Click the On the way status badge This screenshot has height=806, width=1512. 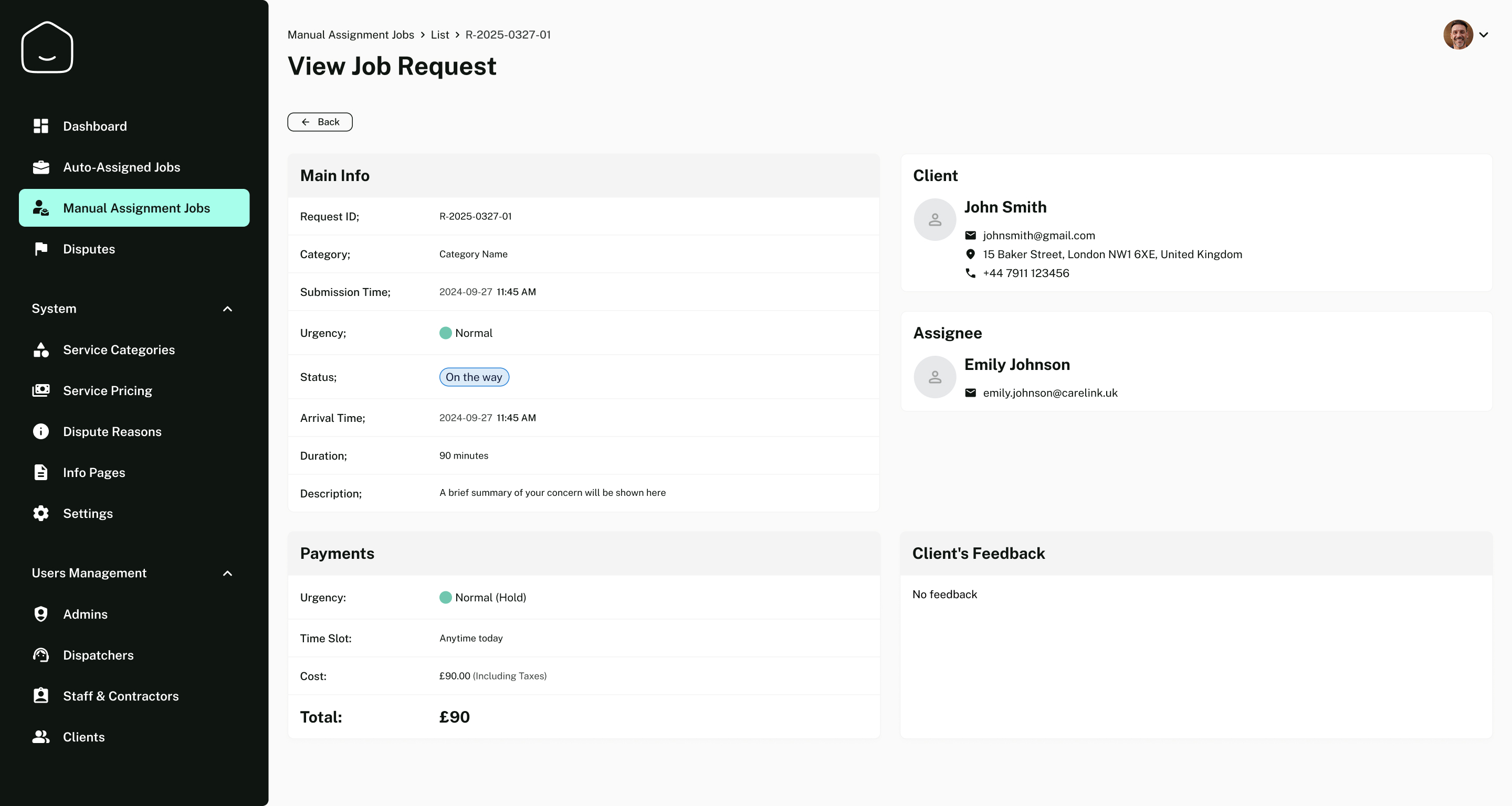pos(474,377)
